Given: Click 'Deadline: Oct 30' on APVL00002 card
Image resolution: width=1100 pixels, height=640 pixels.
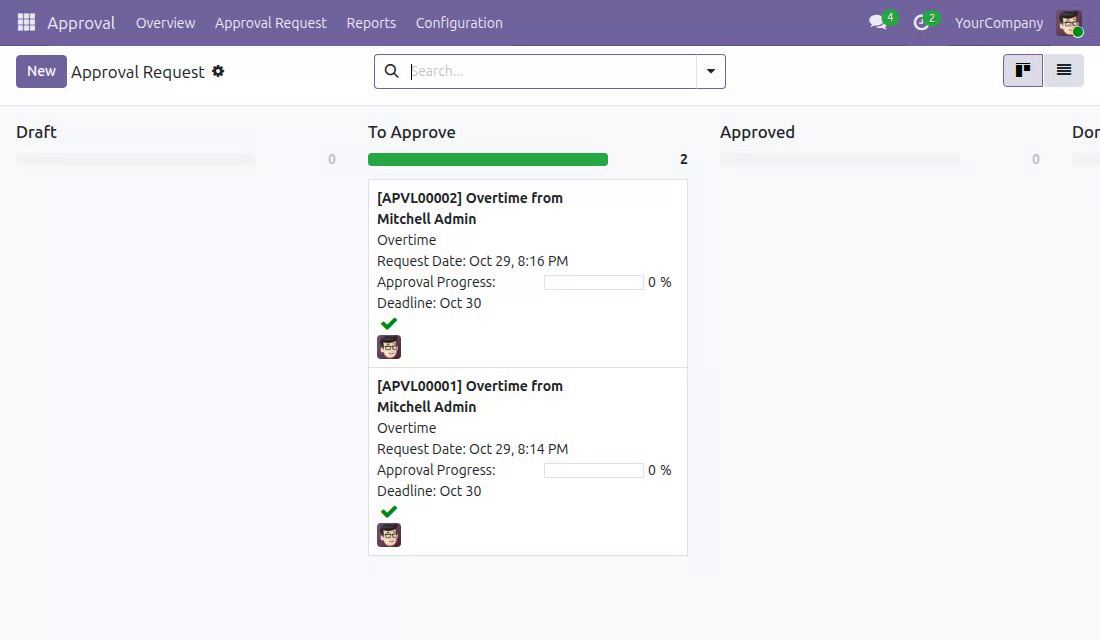Looking at the screenshot, I should 429,303.
